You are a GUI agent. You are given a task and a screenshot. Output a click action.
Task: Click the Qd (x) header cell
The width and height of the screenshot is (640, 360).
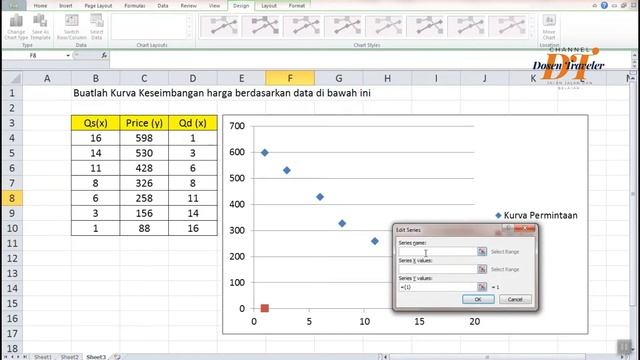pos(193,123)
